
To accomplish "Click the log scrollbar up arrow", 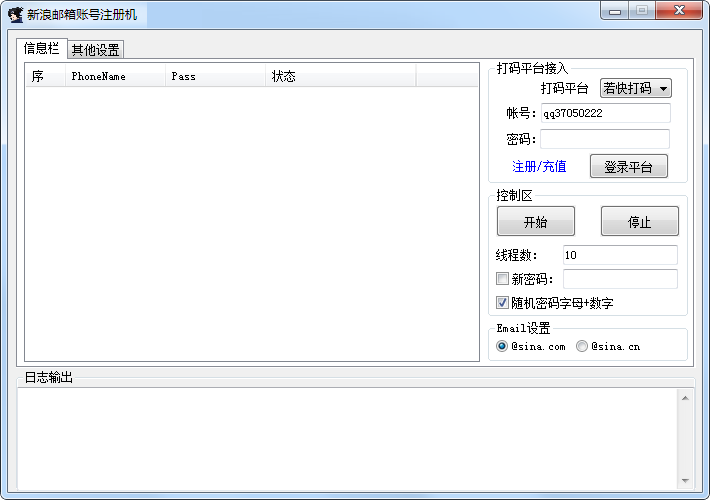I will pyautogui.click(x=685, y=398).
